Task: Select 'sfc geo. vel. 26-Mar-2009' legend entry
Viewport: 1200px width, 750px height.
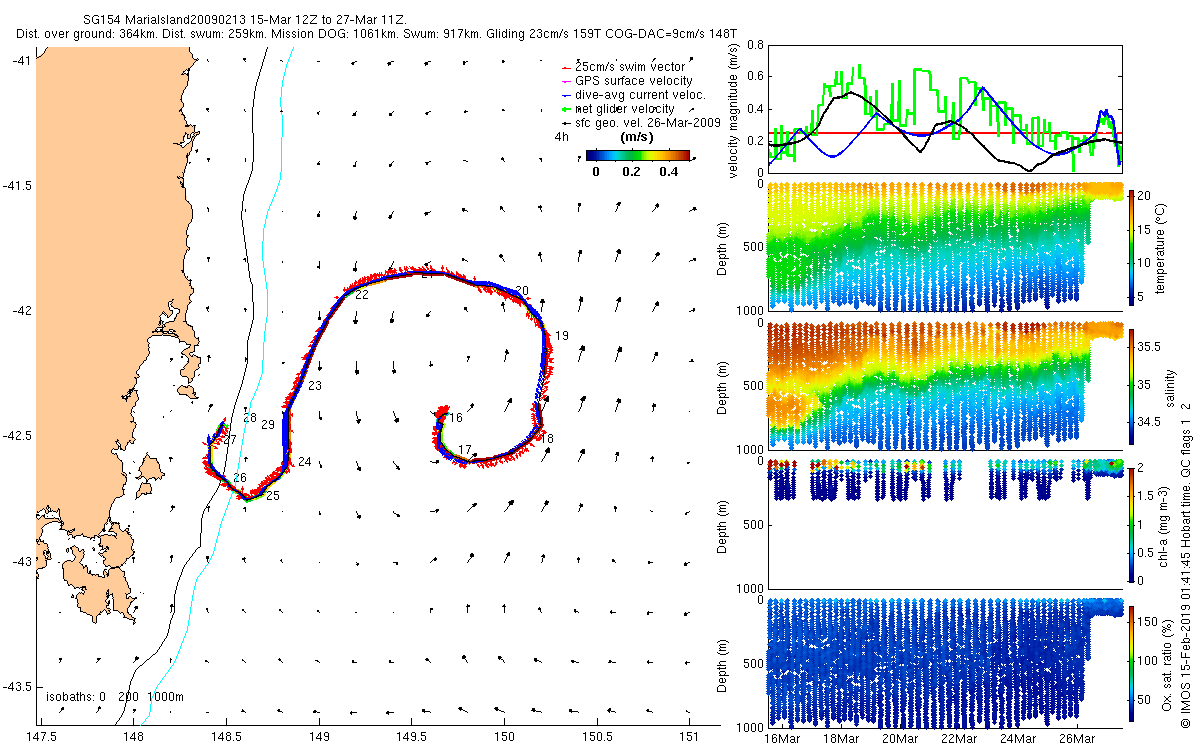Action: [x=640, y=122]
